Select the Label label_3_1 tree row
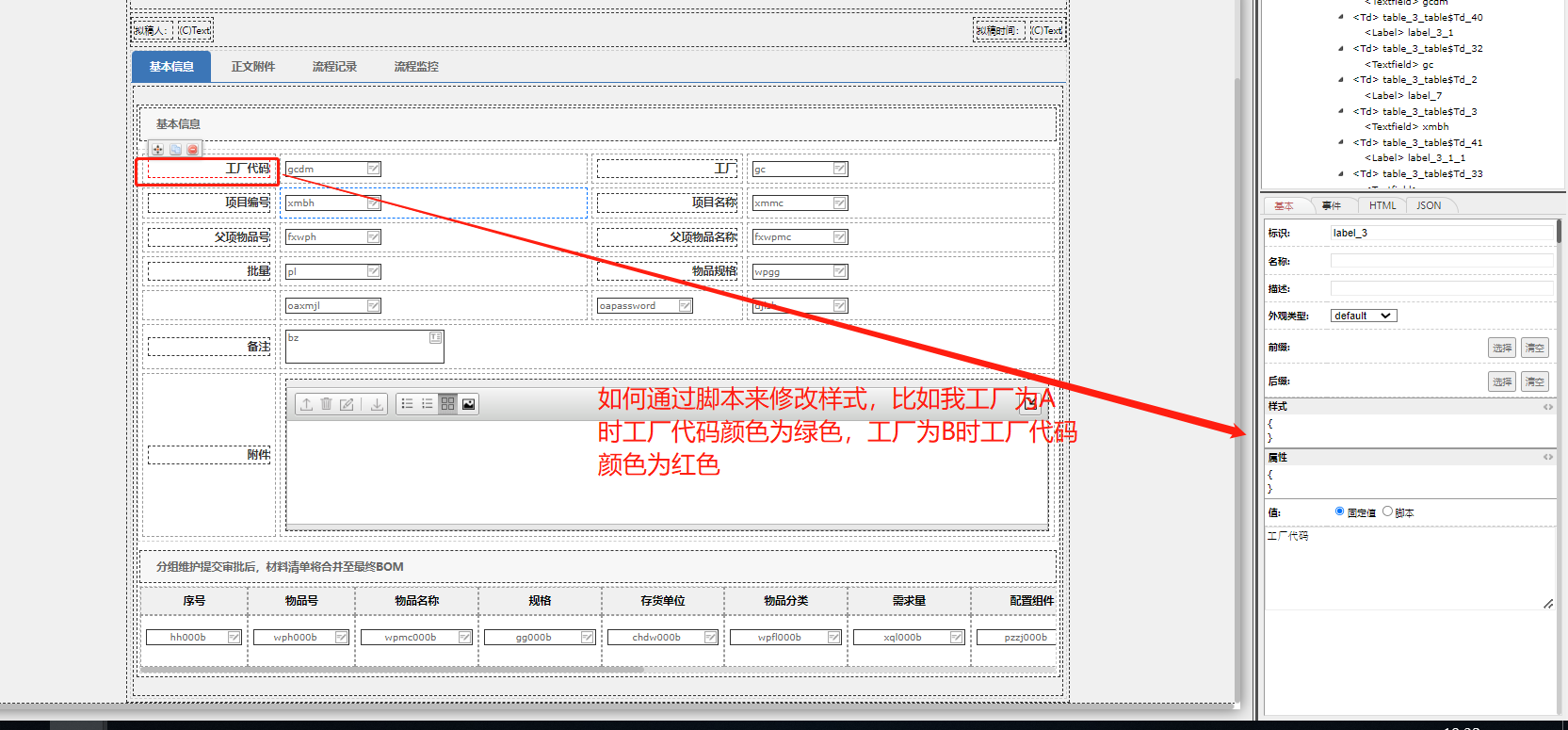The image size is (1568, 730). tap(1409, 33)
